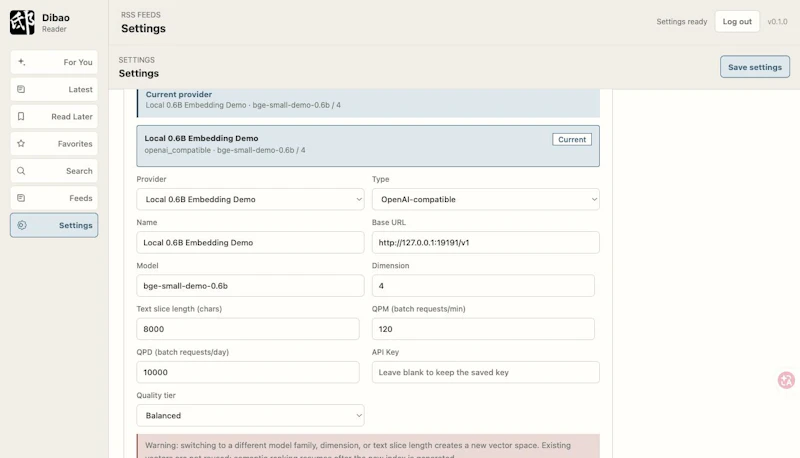Click the v0.1.0 version label
This screenshot has width=800, height=458.
click(x=777, y=21)
